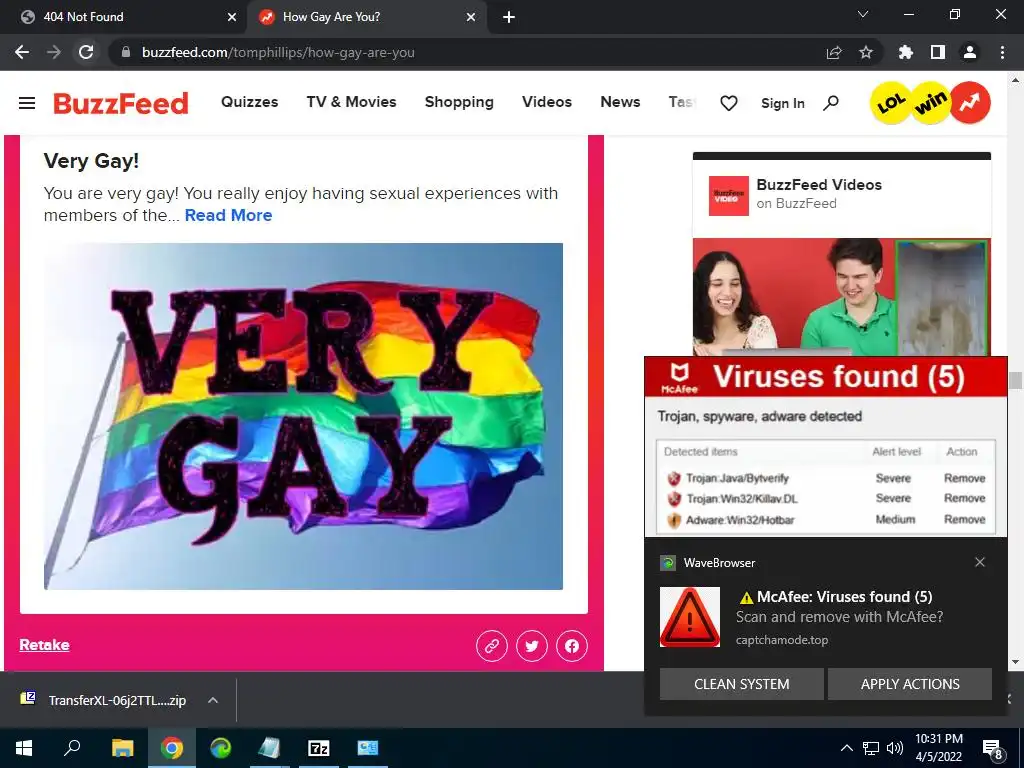Open File Explorer from the taskbar

122,748
